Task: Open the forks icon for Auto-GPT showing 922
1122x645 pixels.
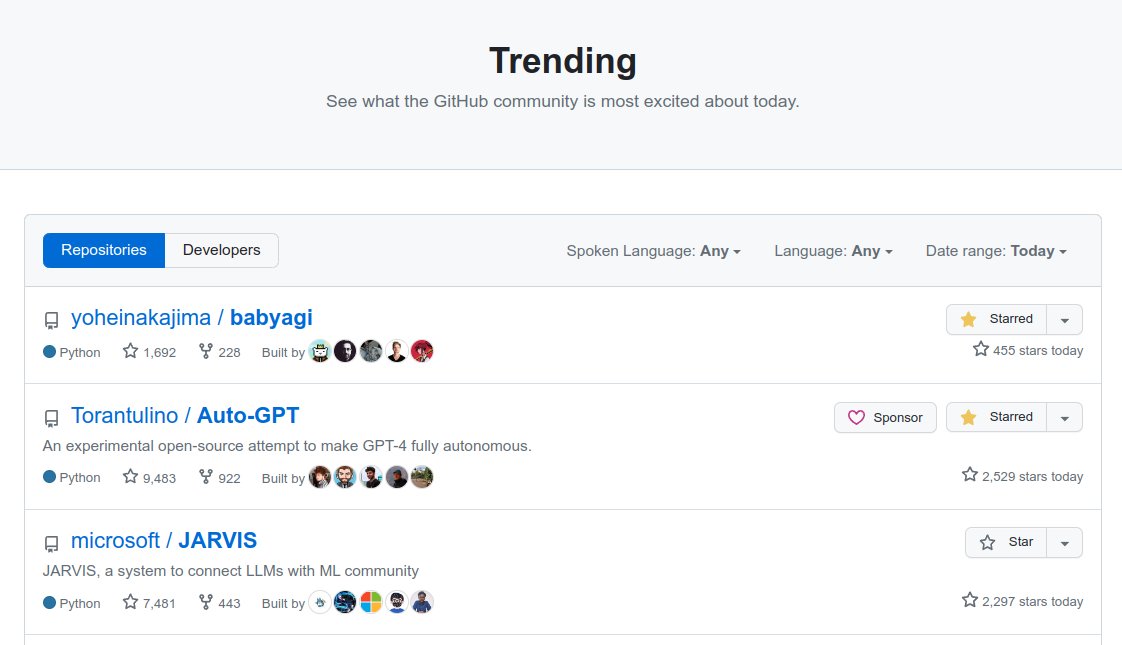Action: [x=205, y=477]
